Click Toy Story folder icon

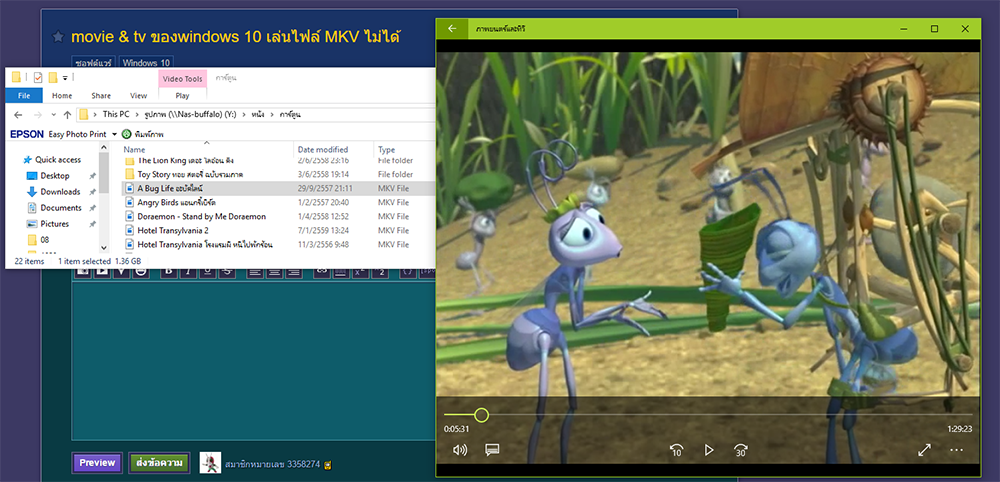tap(129, 174)
